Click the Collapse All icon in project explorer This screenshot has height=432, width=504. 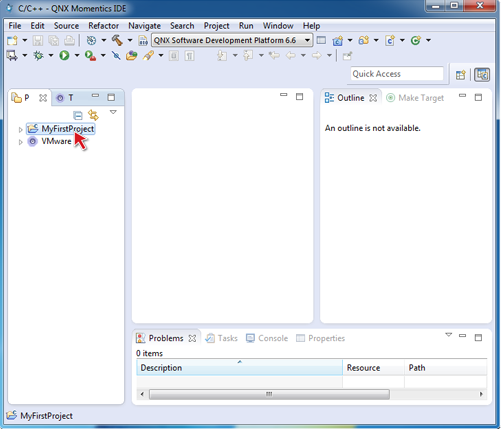(x=78, y=115)
